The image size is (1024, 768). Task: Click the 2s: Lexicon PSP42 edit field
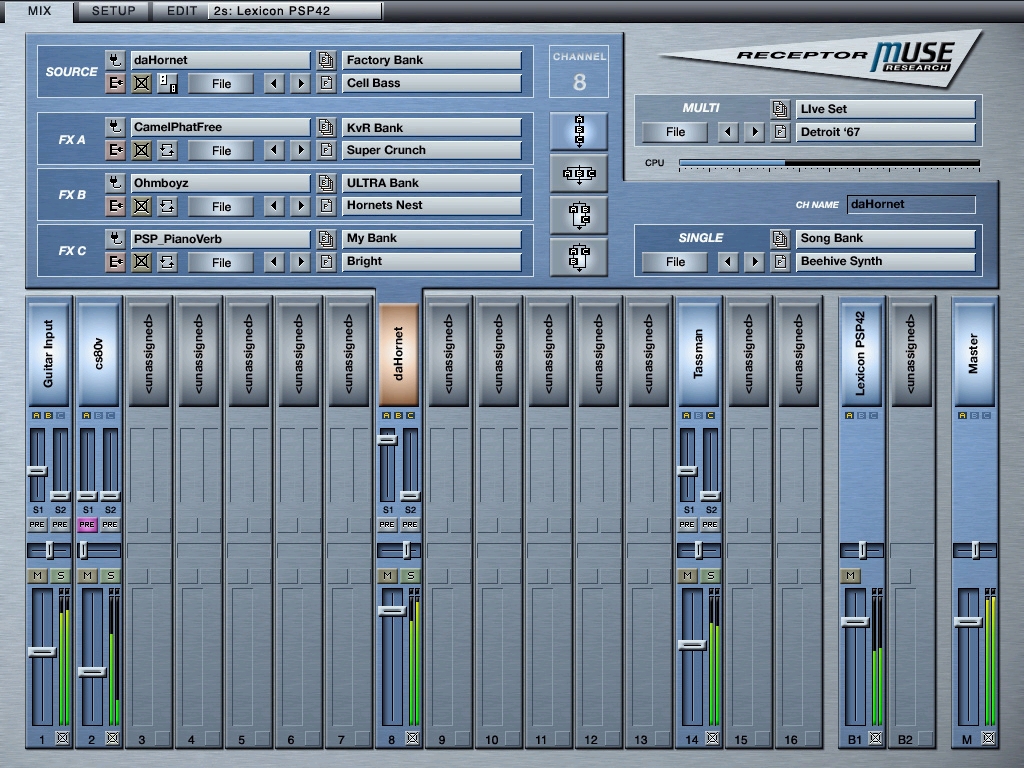pyautogui.click(x=295, y=10)
